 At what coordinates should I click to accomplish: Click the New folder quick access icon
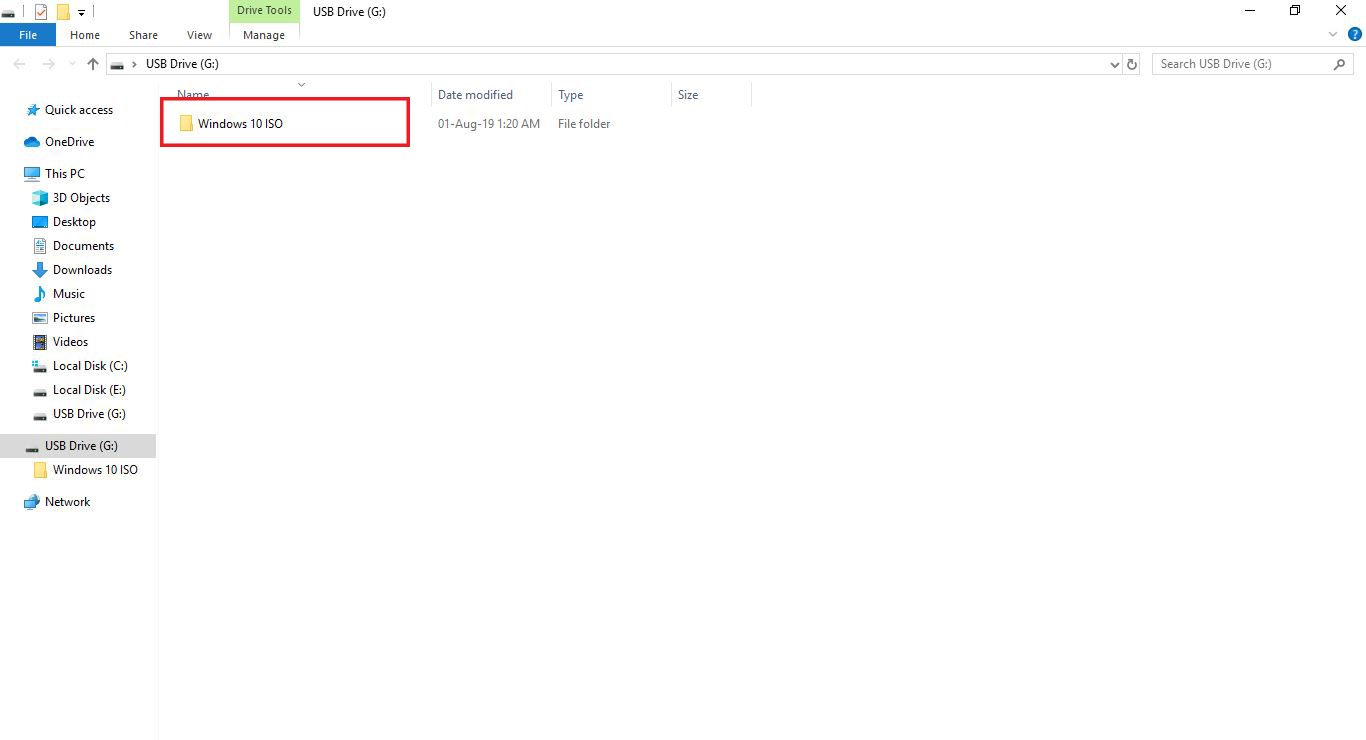coord(63,12)
